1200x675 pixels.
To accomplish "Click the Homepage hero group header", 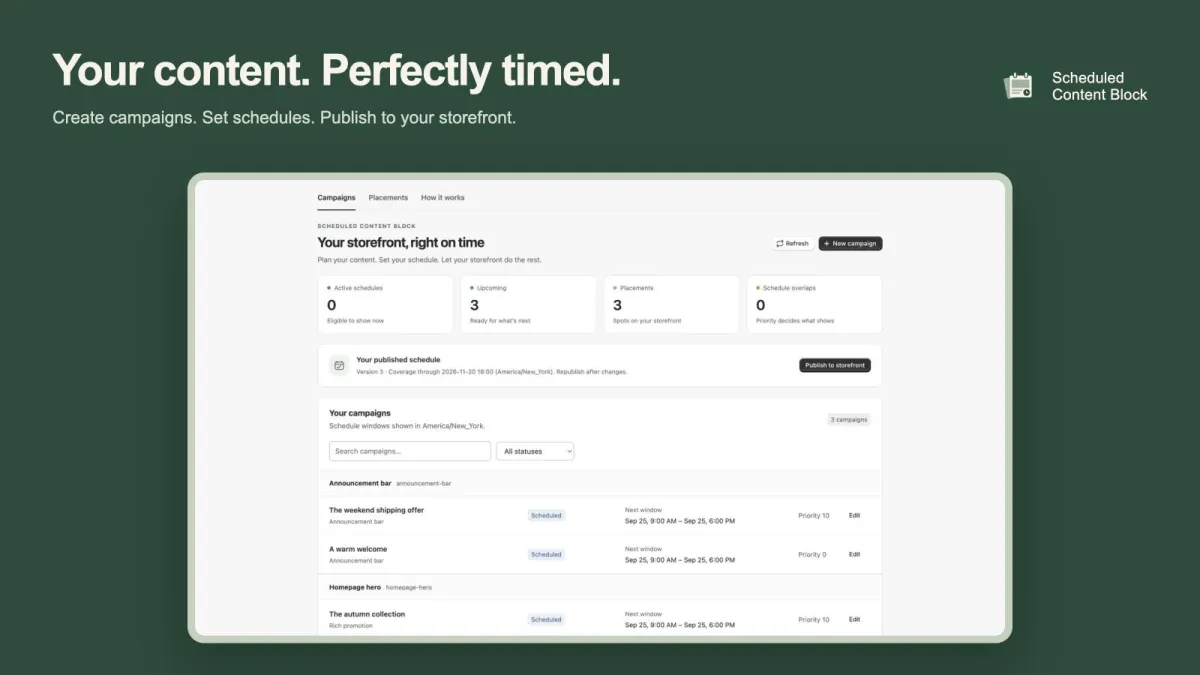I will [x=600, y=587].
